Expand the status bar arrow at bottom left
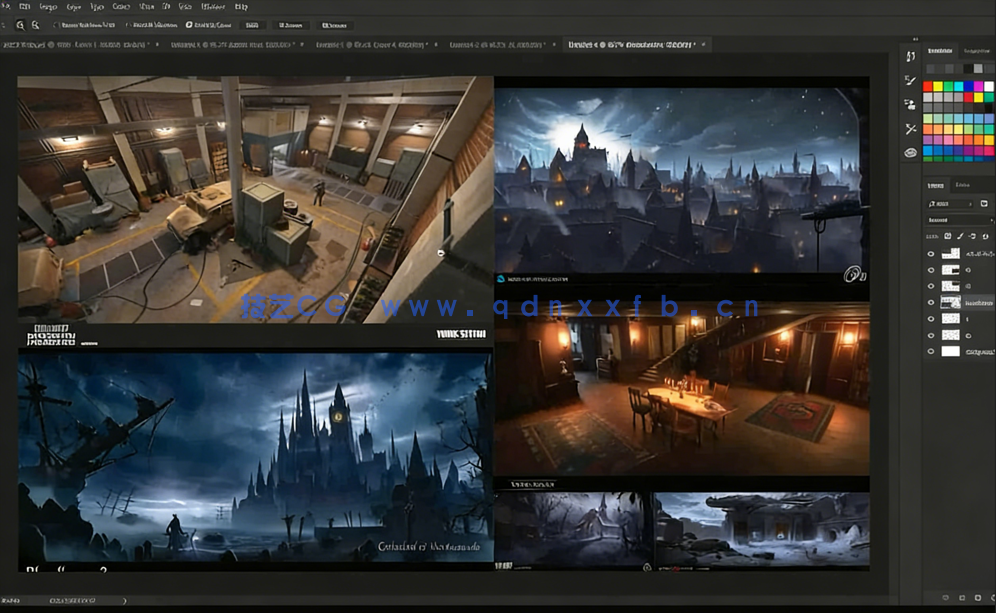 click(x=124, y=601)
